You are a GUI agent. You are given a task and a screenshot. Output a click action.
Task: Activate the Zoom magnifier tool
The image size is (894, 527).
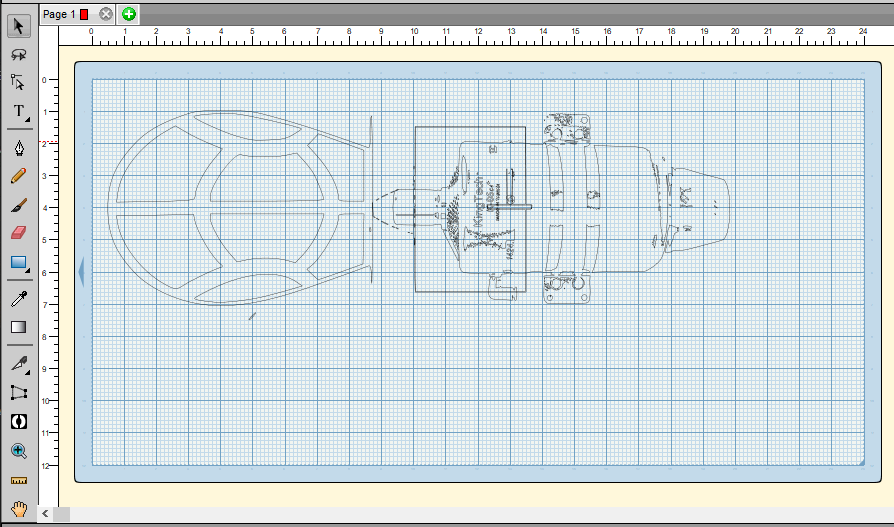tap(18, 451)
